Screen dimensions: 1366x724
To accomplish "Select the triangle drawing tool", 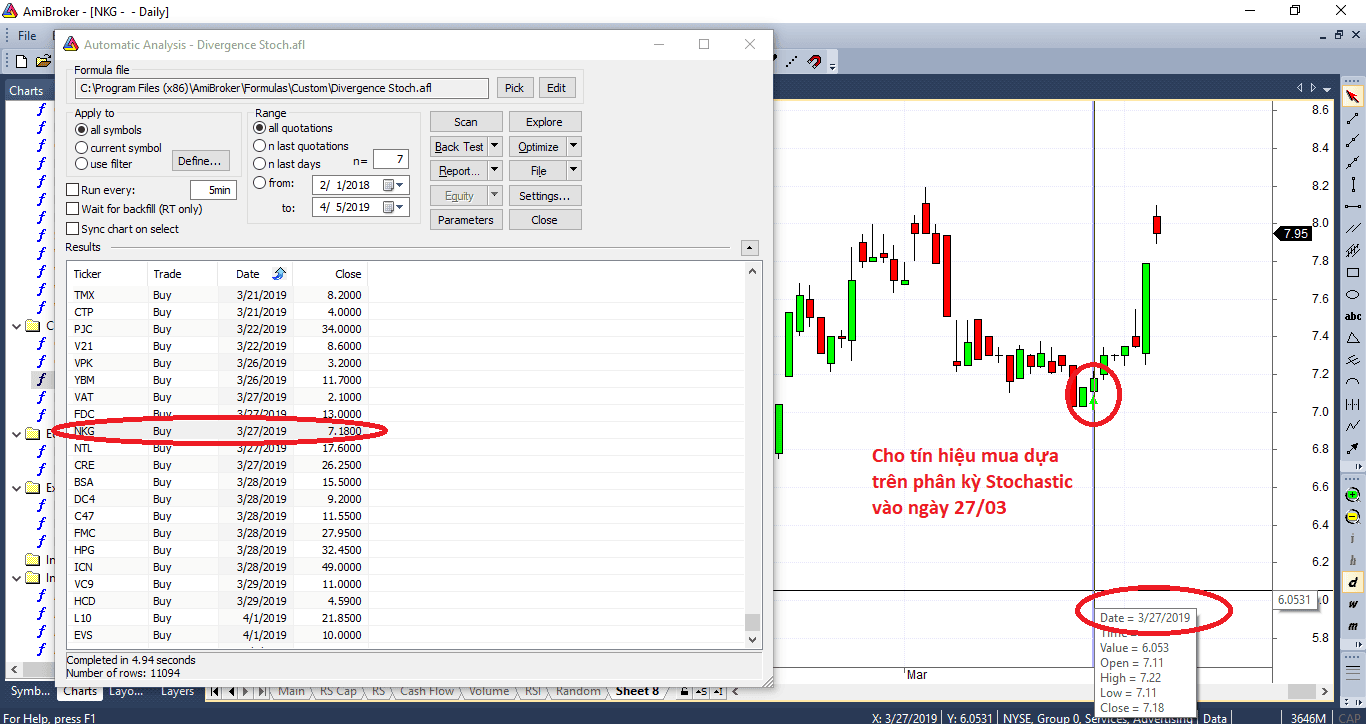I will tap(1353, 338).
